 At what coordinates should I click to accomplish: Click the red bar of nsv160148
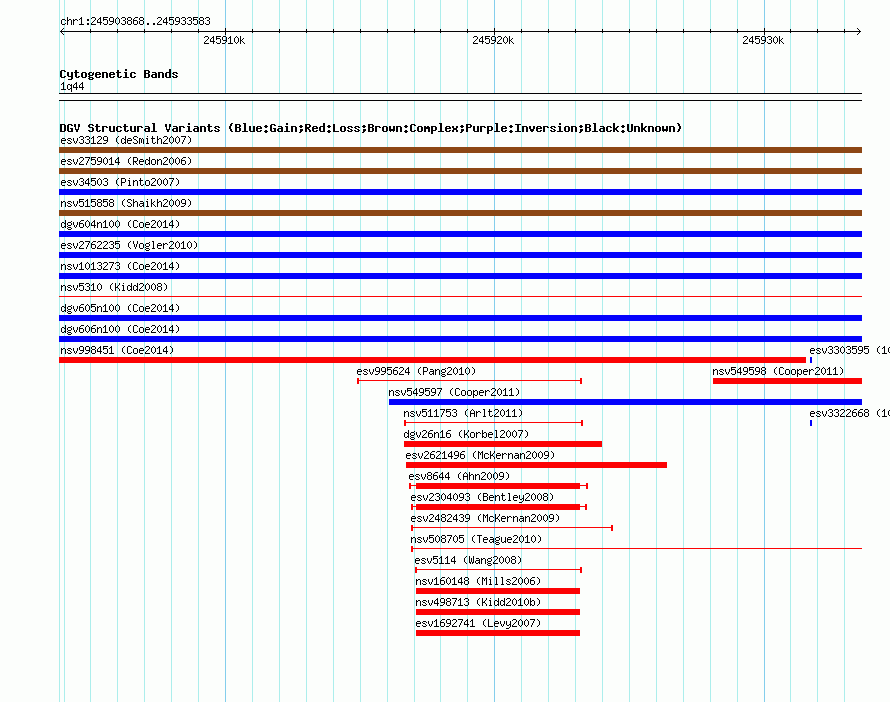pos(498,591)
